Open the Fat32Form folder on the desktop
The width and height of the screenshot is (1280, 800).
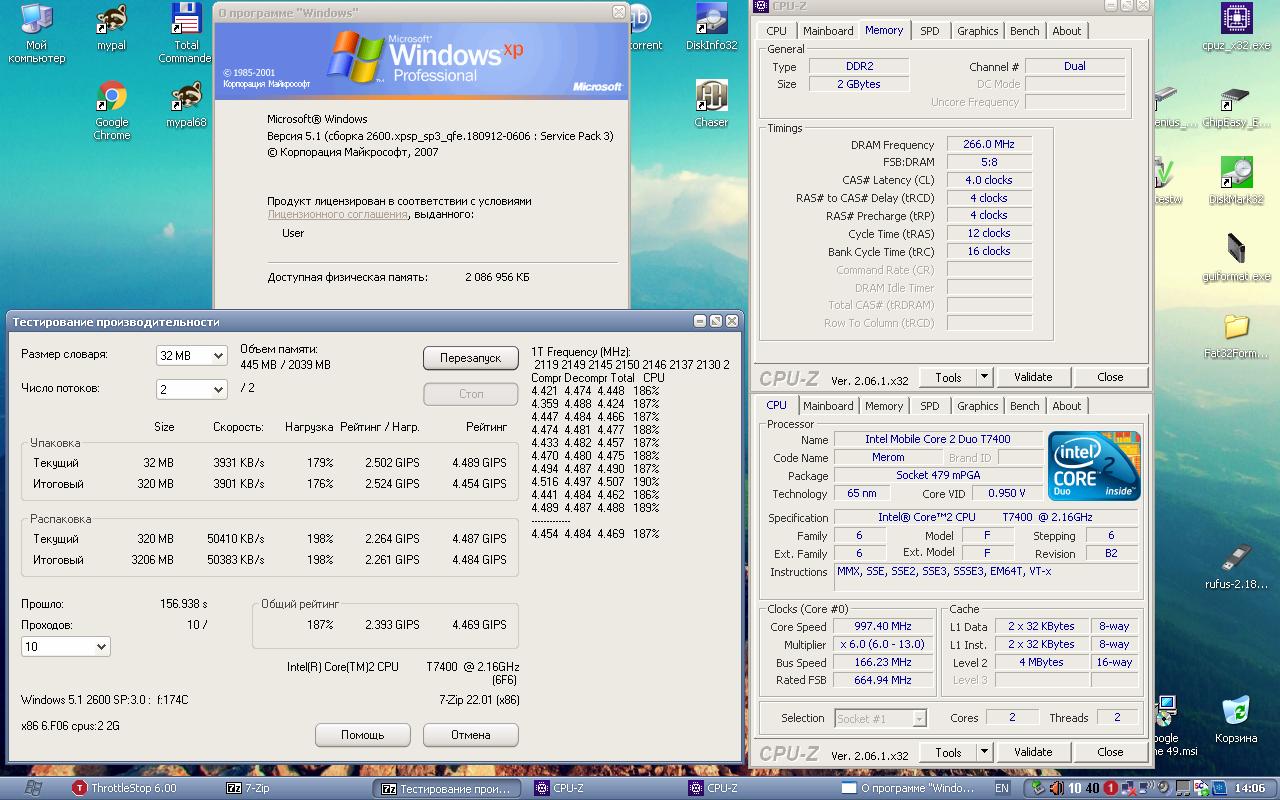click(1237, 335)
